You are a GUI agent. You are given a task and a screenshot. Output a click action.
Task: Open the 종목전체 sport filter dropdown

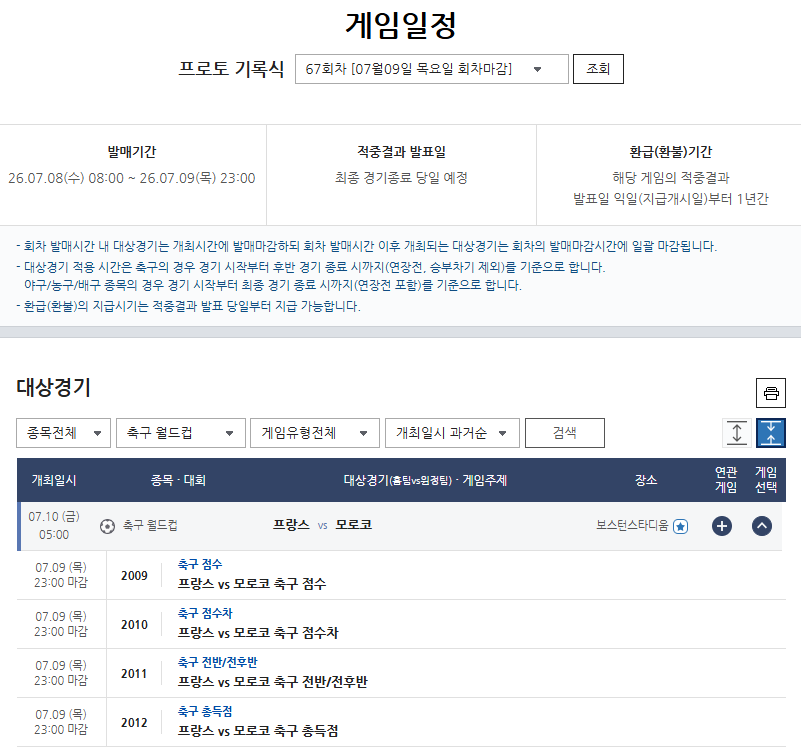click(x=63, y=433)
